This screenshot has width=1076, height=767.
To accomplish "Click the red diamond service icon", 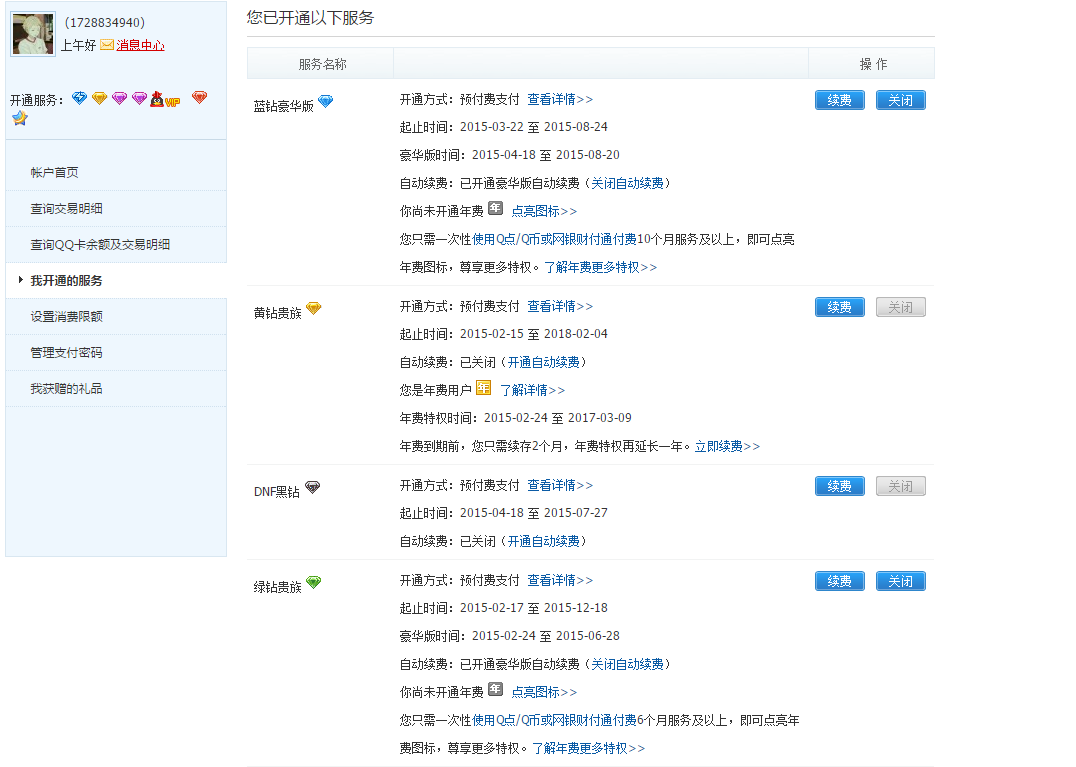I will [x=200, y=97].
